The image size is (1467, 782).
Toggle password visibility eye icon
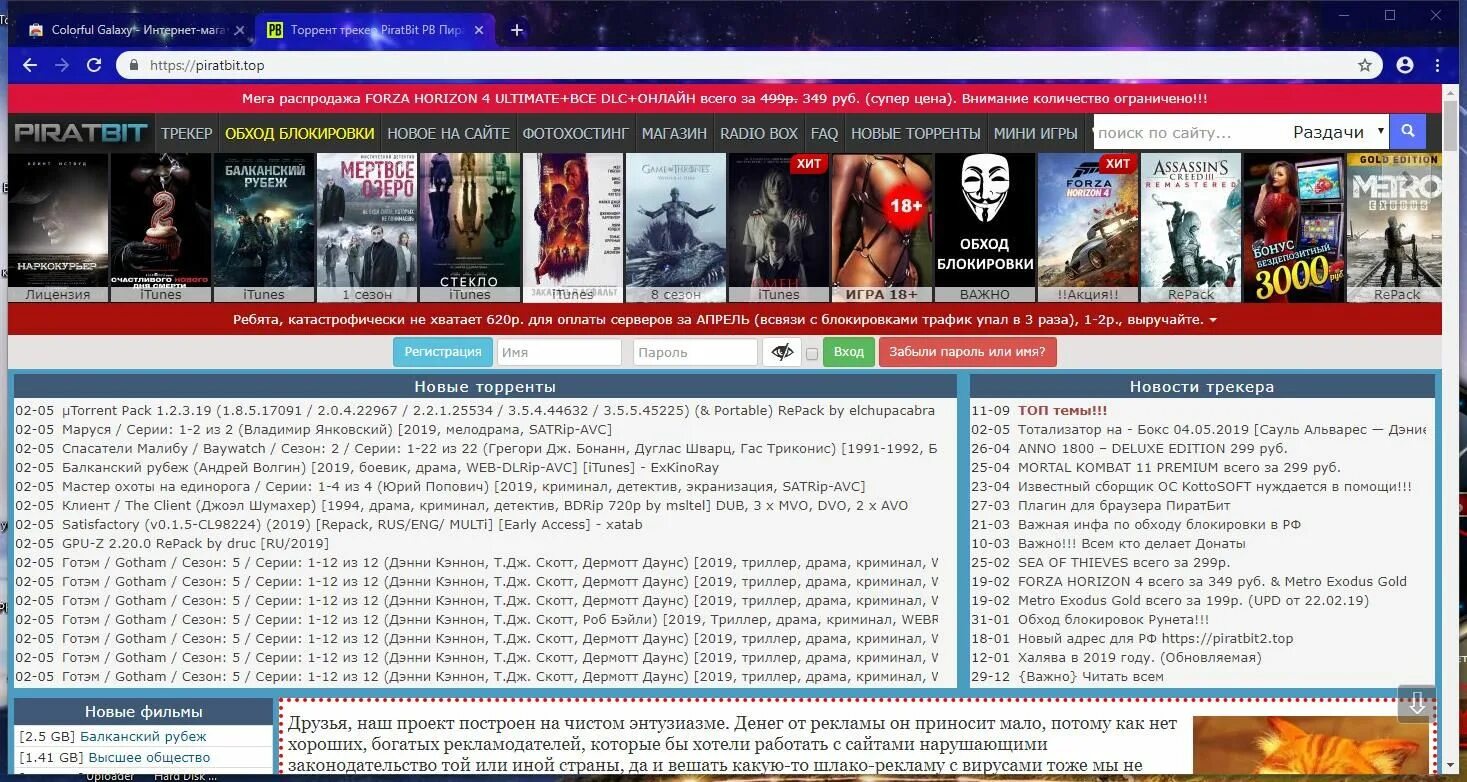point(781,352)
